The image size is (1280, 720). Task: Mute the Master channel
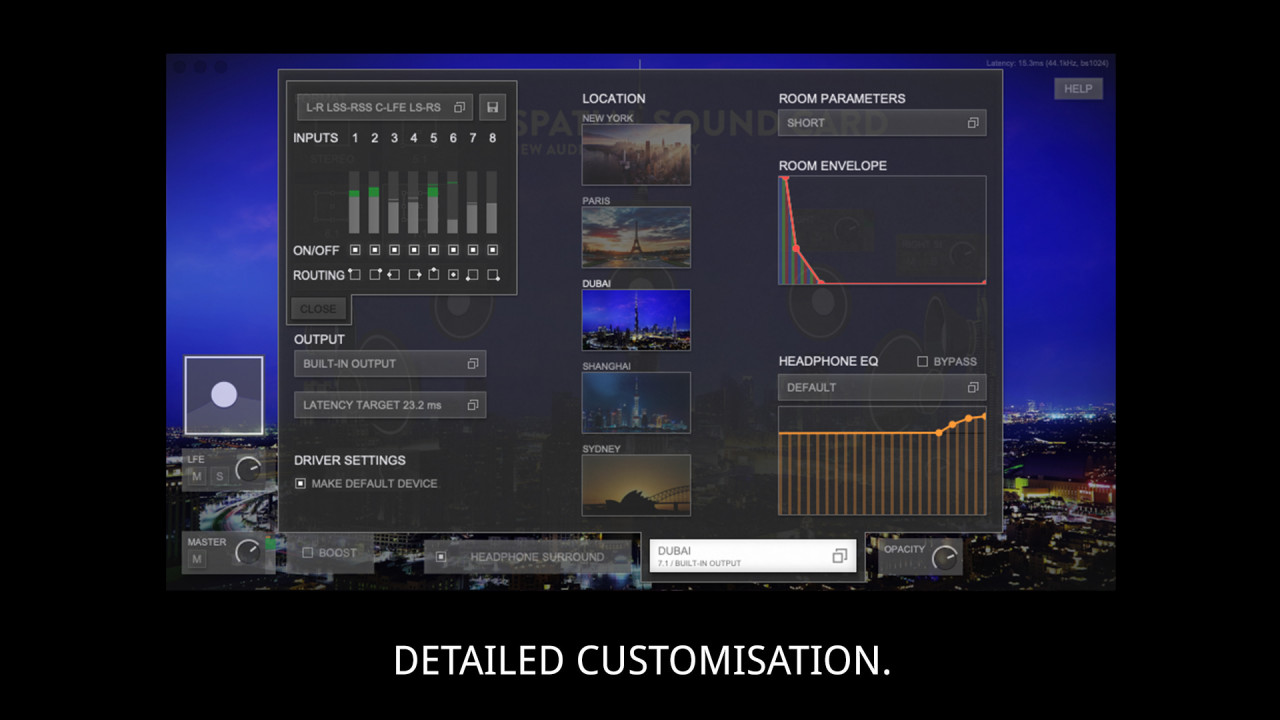click(x=197, y=559)
